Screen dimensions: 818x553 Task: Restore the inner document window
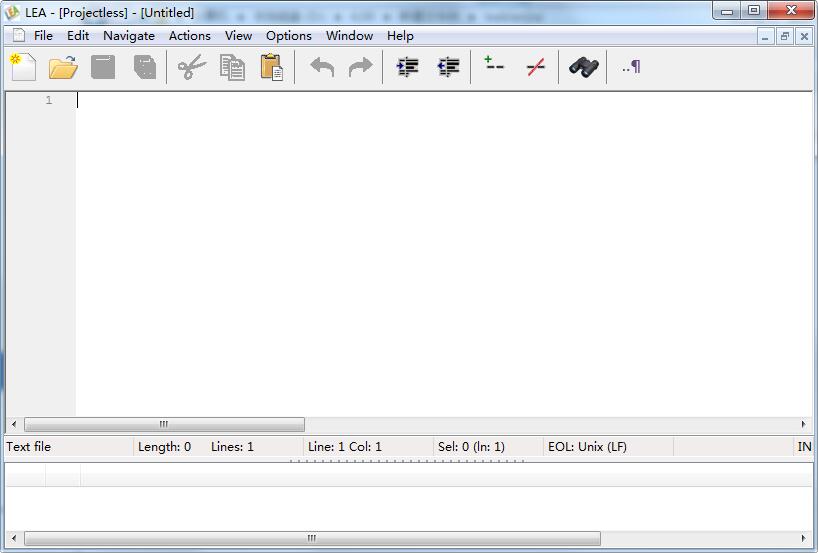(x=785, y=37)
